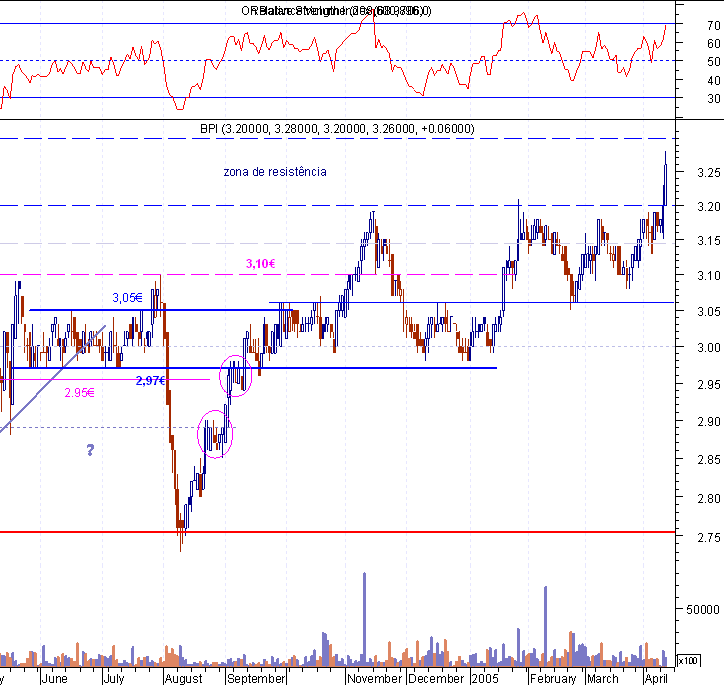
Task: Select the December month label
Action: (x=436, y=679)
